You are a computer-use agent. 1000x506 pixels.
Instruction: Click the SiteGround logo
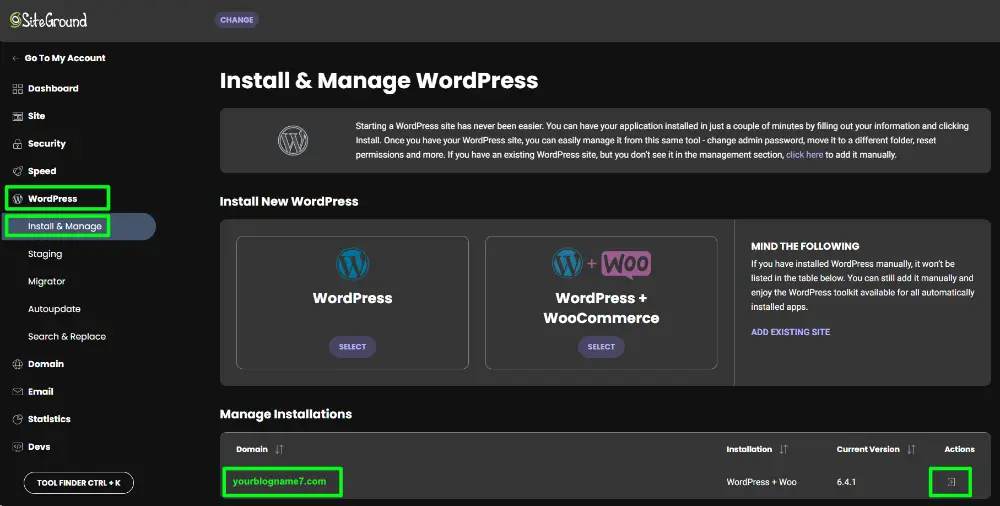pos(48,20)
